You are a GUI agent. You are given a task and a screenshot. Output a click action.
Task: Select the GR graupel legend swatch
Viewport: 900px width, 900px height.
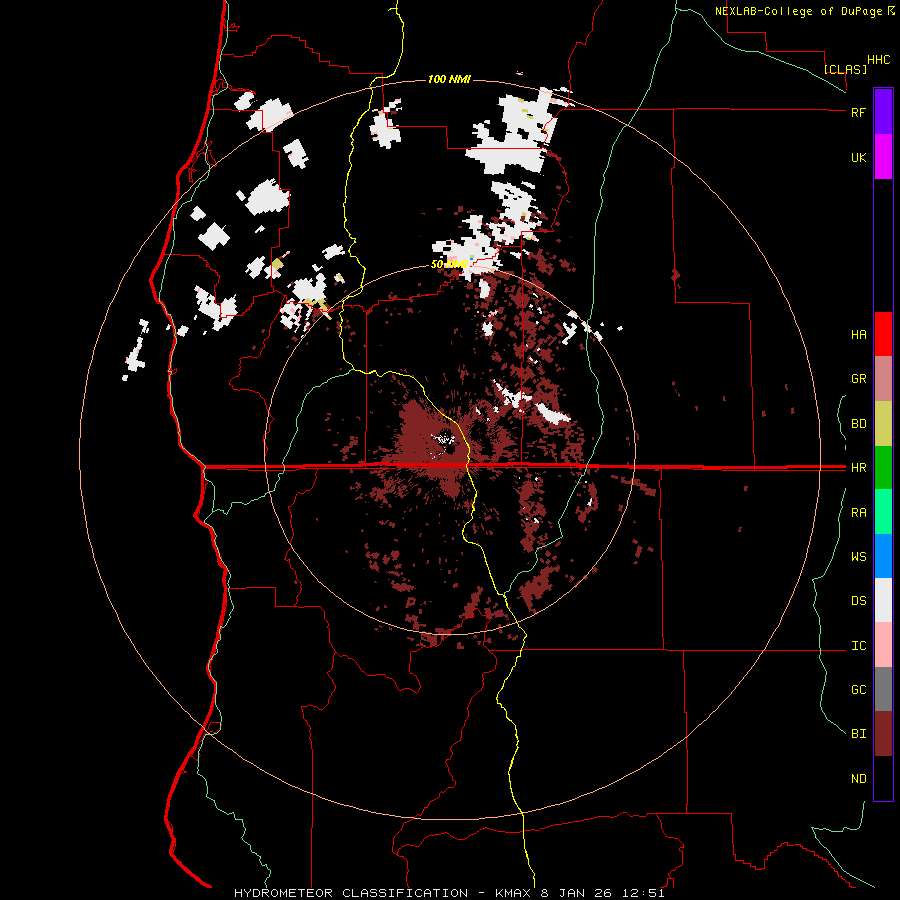(883, 379)
